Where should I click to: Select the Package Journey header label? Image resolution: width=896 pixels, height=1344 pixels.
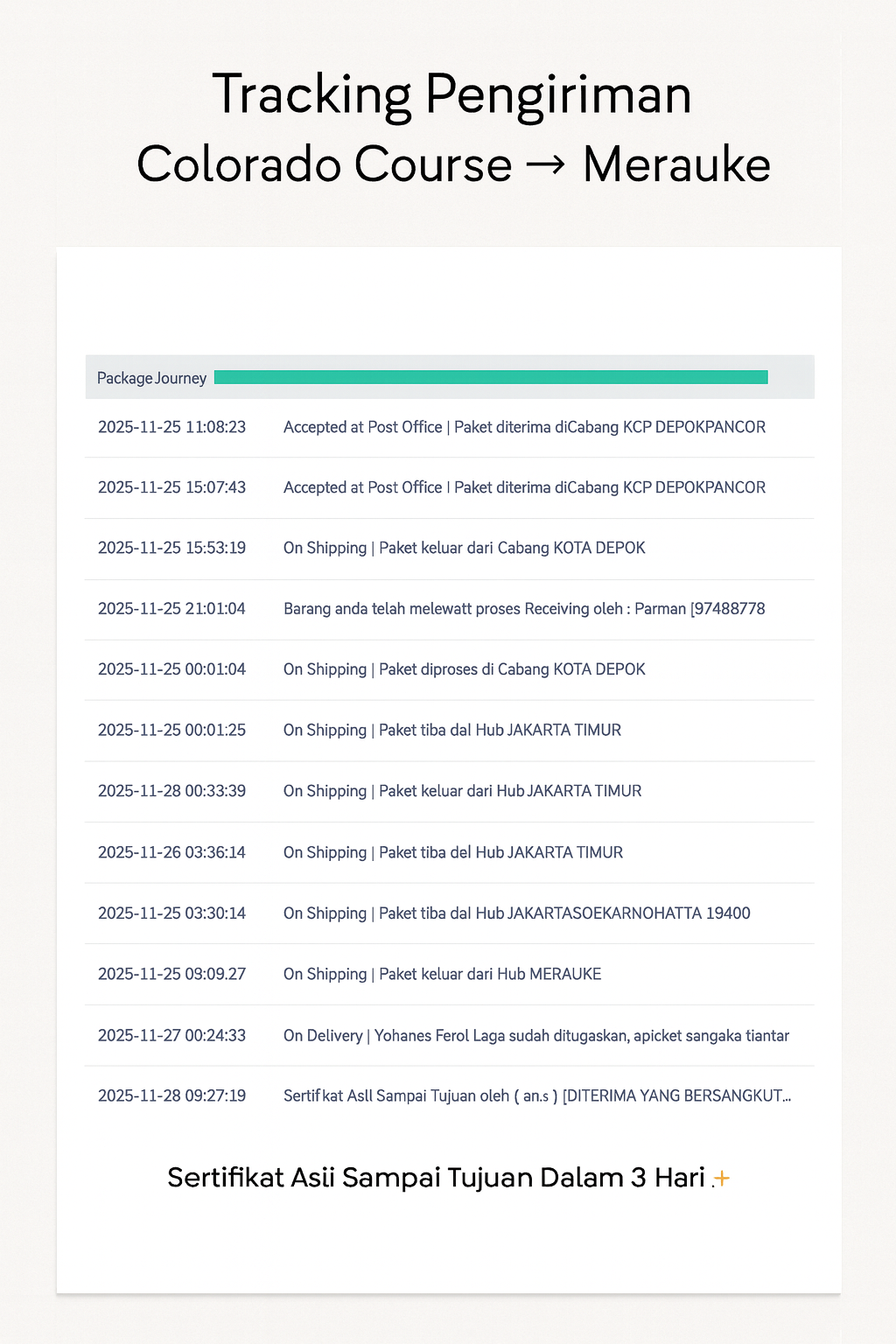[151, 378]
